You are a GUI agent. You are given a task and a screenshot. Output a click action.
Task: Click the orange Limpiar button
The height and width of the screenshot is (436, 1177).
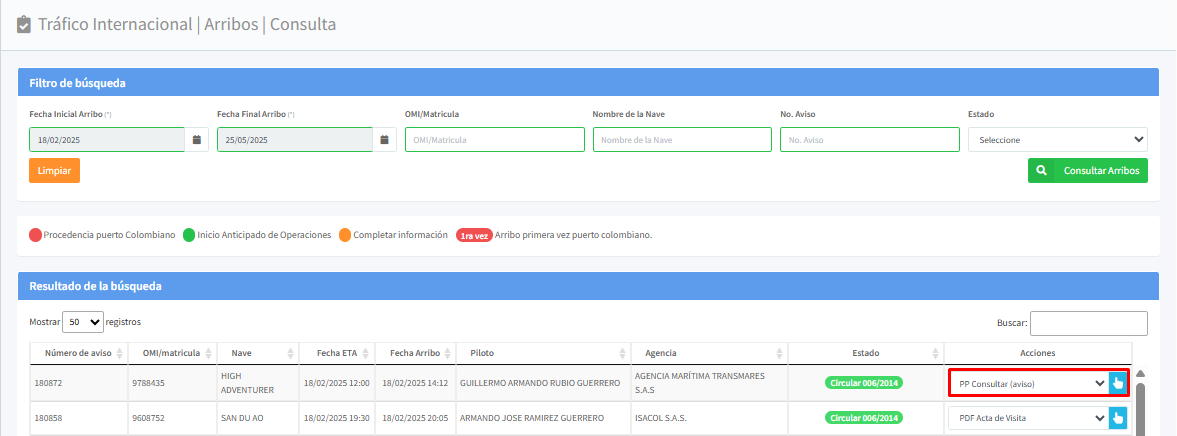(54, 171)
